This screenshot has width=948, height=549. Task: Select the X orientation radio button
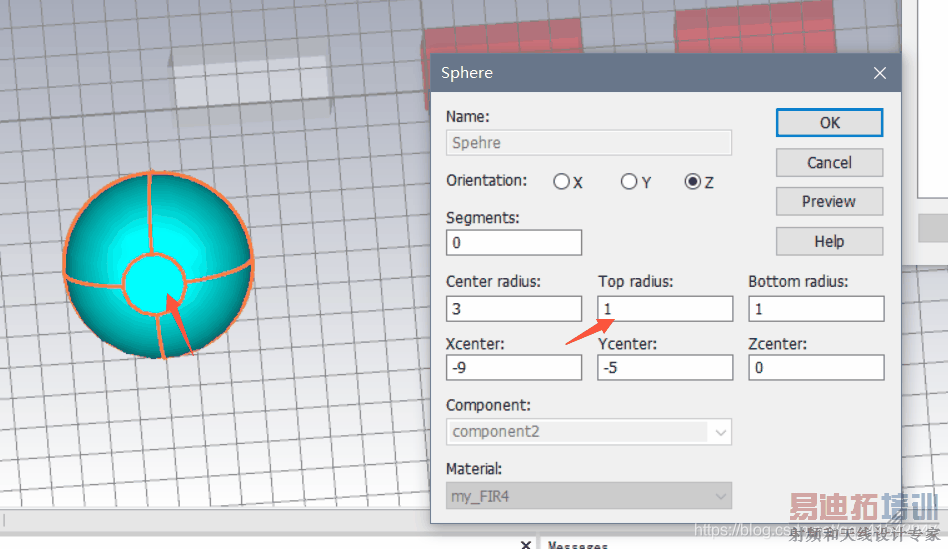pyautogui.click(x=561, y=181)
